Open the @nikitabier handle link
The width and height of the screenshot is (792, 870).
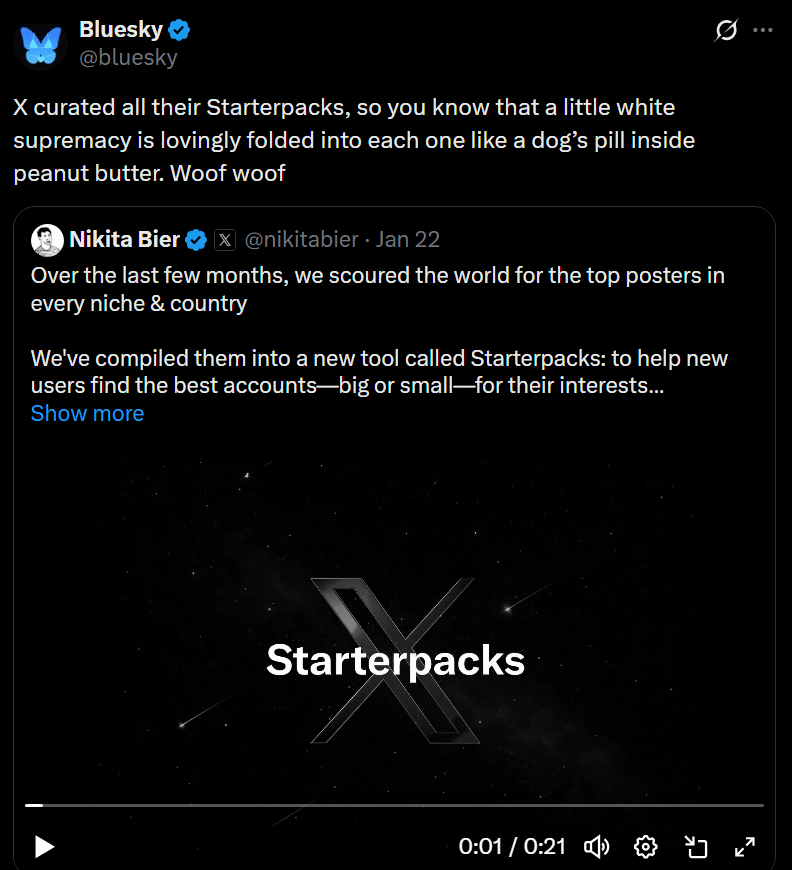point(301,240)
